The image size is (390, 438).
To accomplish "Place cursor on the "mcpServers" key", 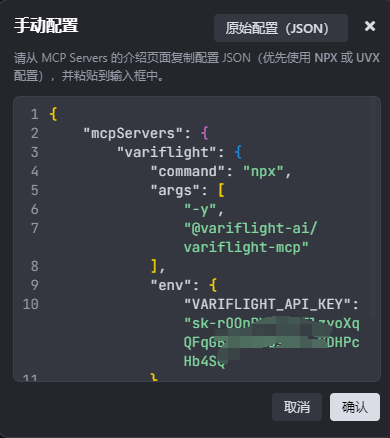I will (133, 133).
